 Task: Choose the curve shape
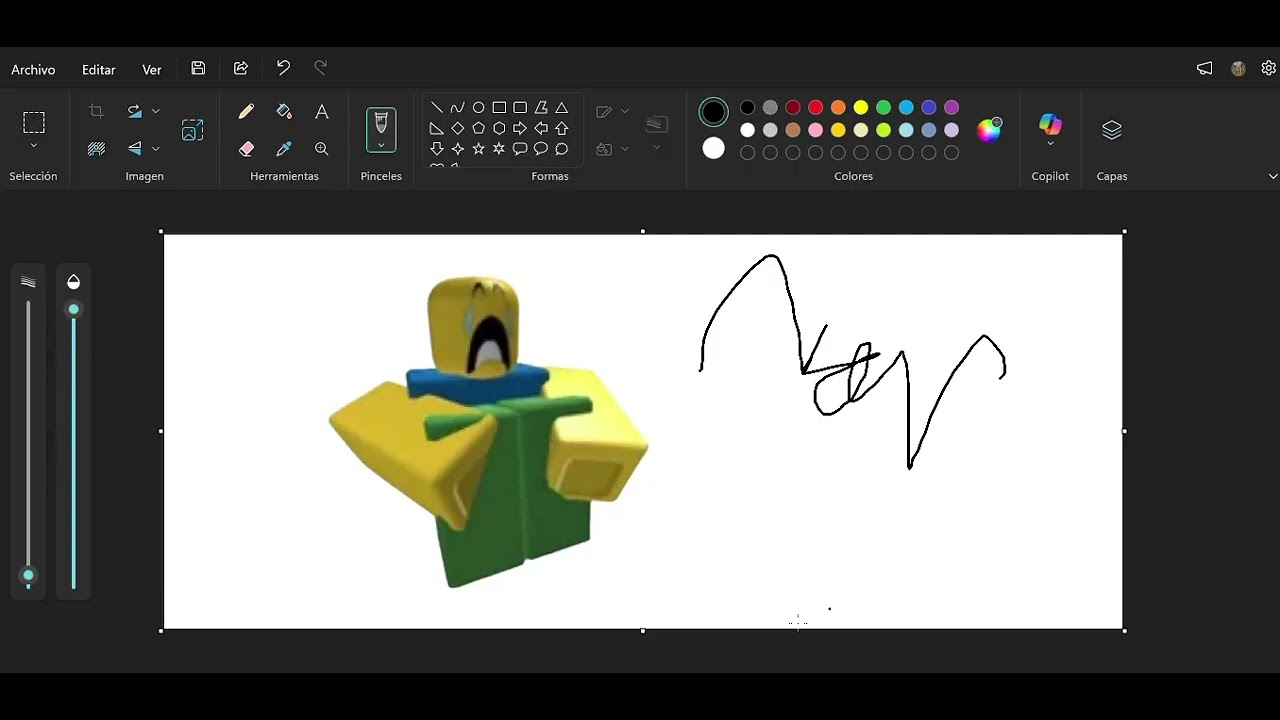[x=458, y=108]
